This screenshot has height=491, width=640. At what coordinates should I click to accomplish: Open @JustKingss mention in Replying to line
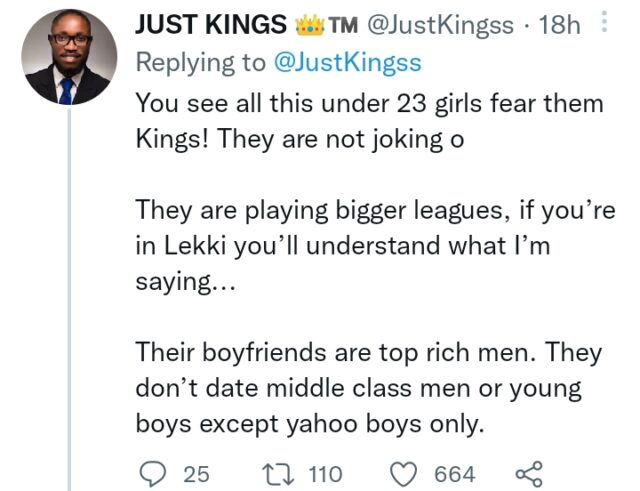[347, 62]
